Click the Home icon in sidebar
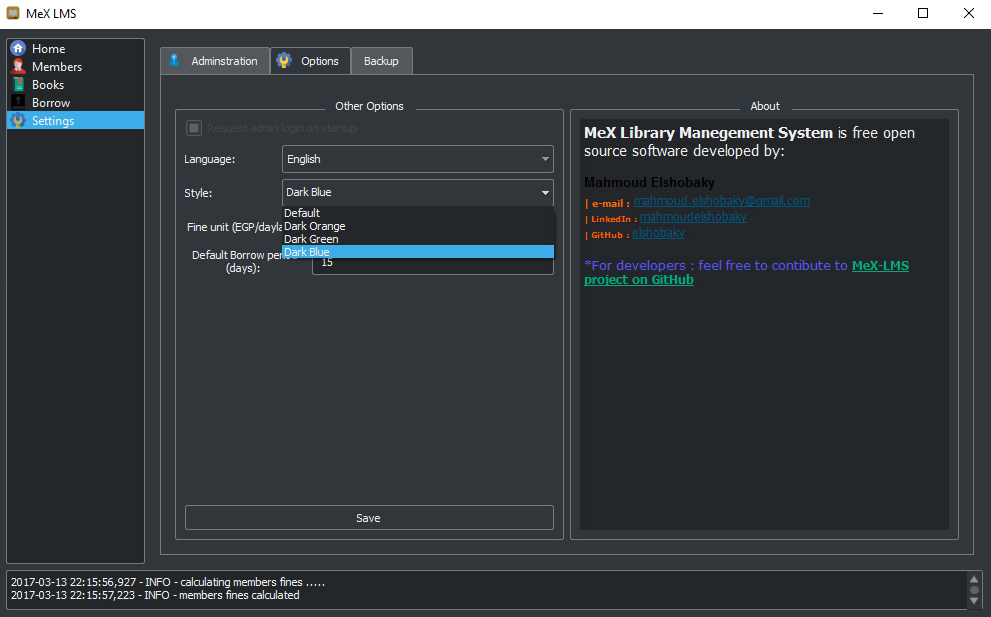Screen dimensions: 991x617 pyautogui.click(x=18, y=49)
